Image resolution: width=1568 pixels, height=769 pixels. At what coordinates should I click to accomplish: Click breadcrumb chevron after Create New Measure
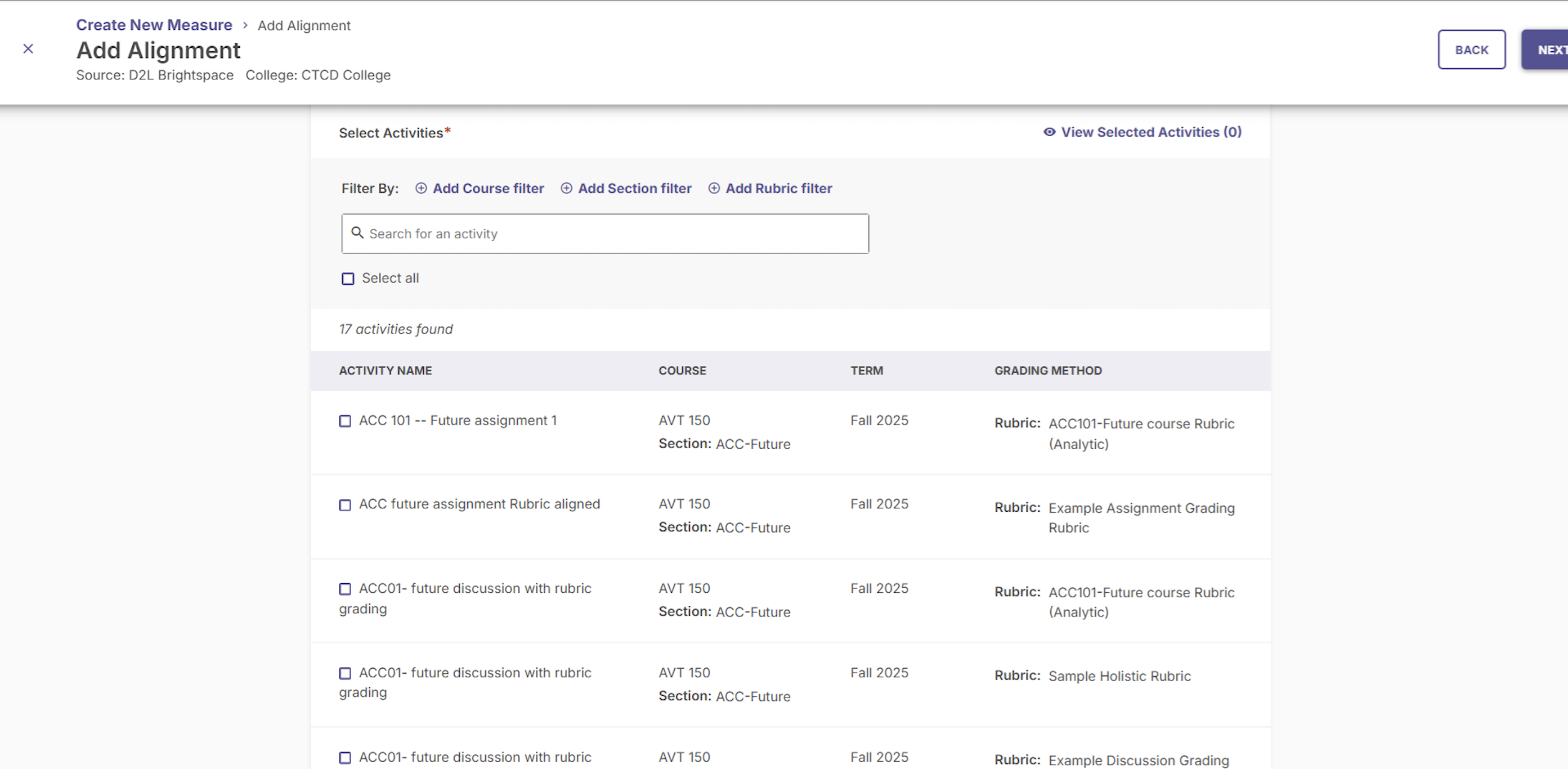245,25
